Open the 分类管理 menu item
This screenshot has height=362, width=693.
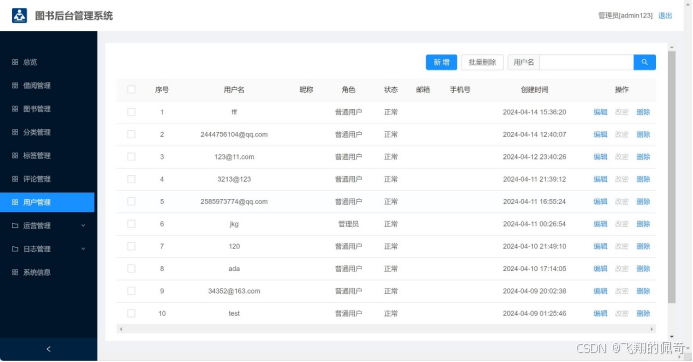(x=47, y=132)
